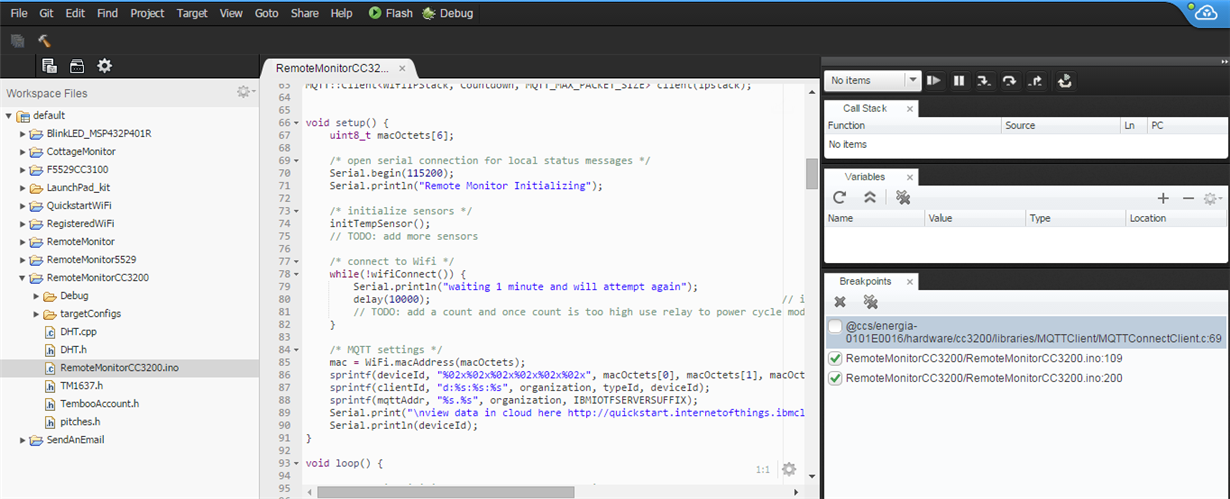Image resolution: width=1230 pixels, height=499 pixels.
Task: Click the cloud icon in the top-right corner
Action: tap(1205, 12)
